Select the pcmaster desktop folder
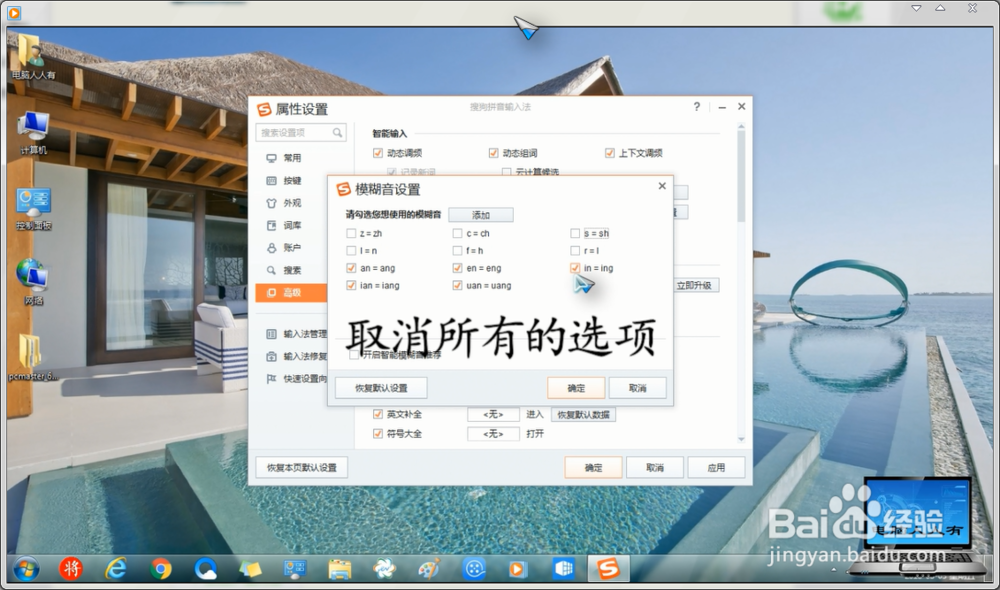This screenshot has height=590, width=1000. (32, 357)
